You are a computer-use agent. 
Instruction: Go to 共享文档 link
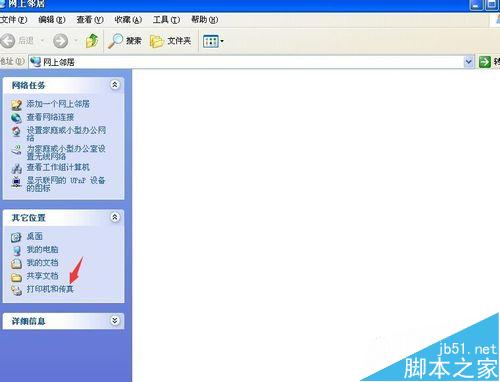[42, 276]
